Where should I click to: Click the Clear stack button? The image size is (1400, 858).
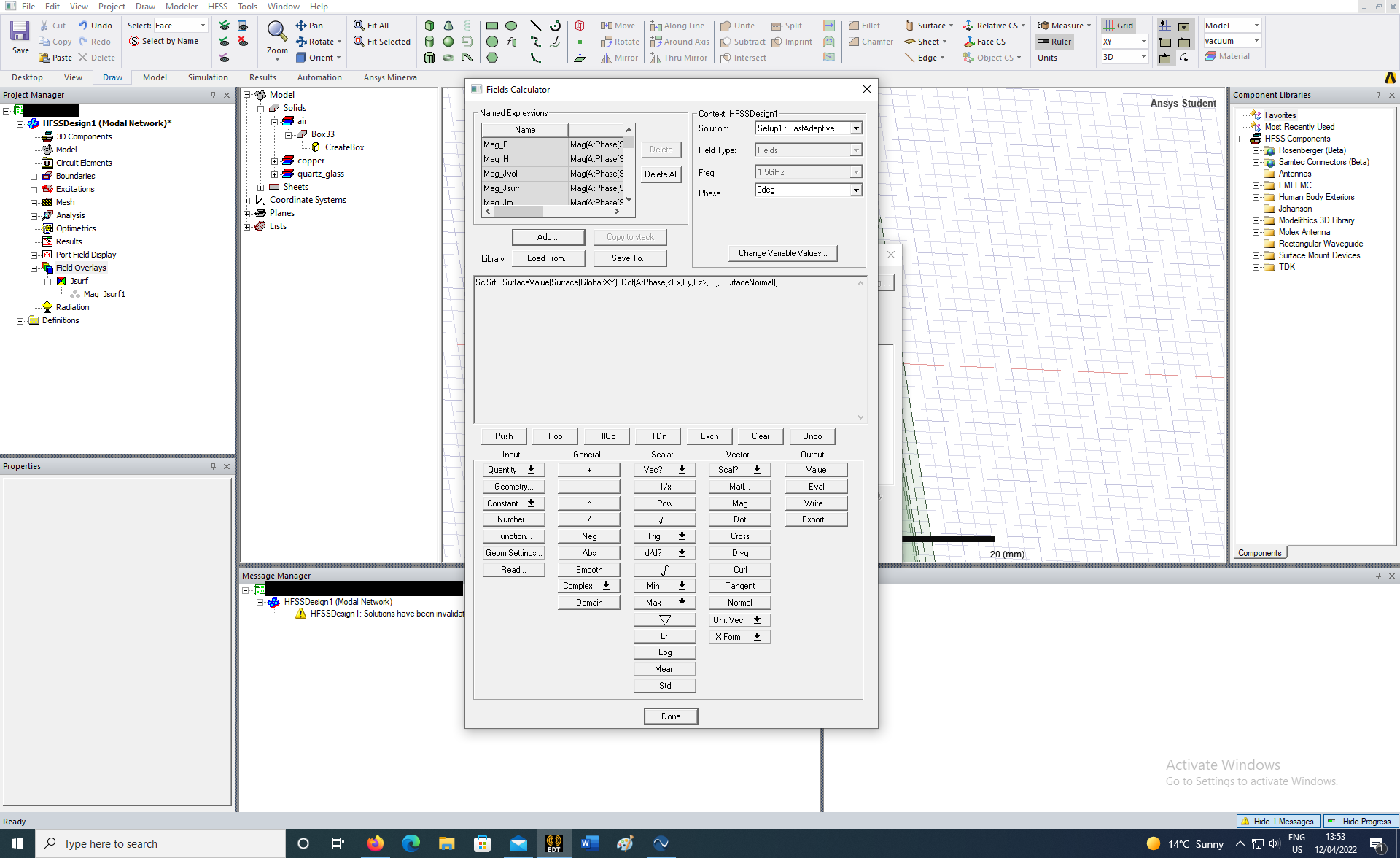tap(760, 436)
